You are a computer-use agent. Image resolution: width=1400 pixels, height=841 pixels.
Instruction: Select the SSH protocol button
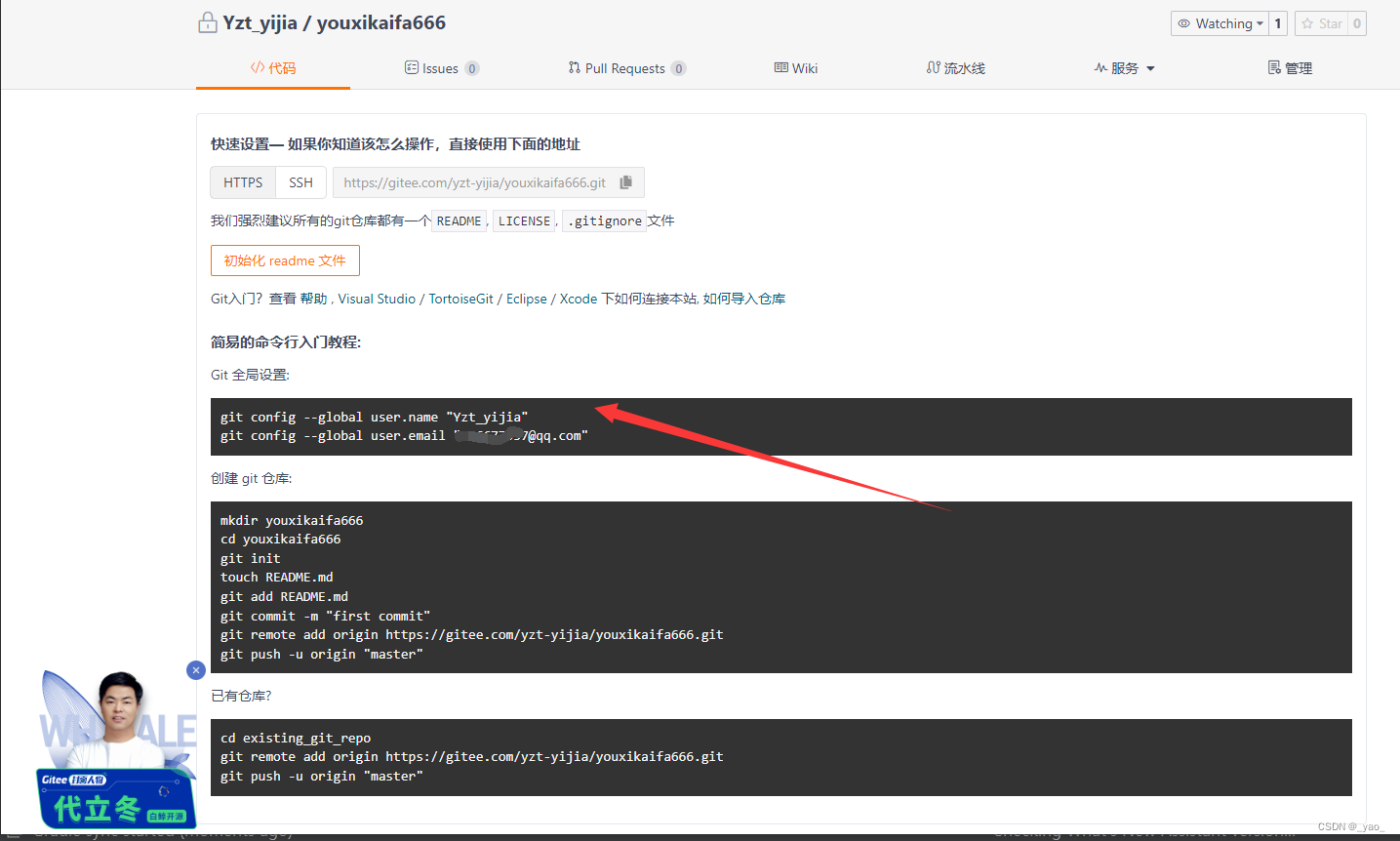(x=300, y=182)
